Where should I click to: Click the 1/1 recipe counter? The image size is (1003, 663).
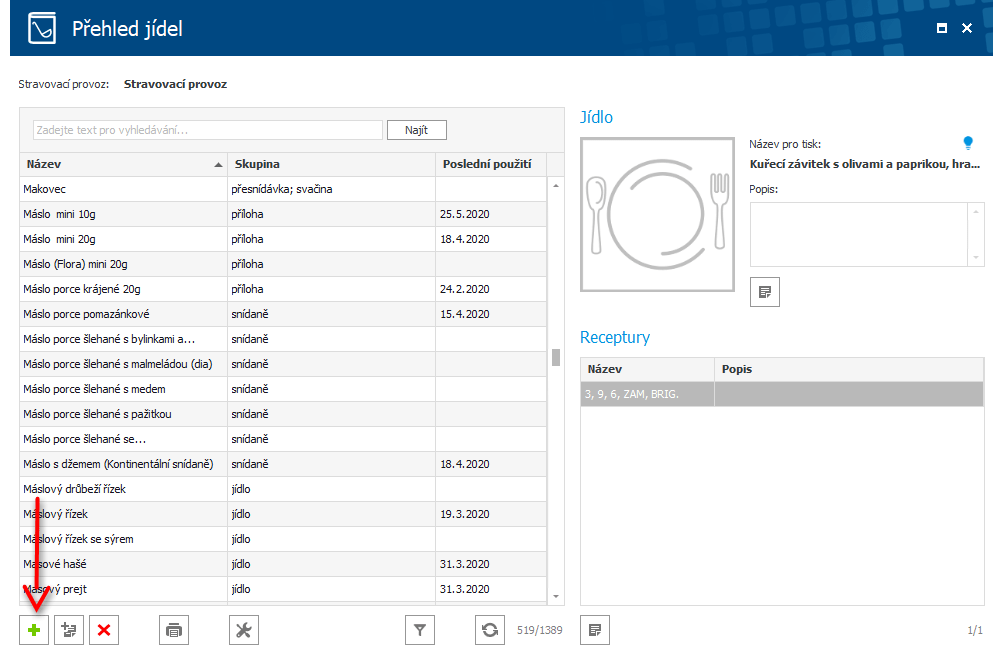click(x=975, y=630)
